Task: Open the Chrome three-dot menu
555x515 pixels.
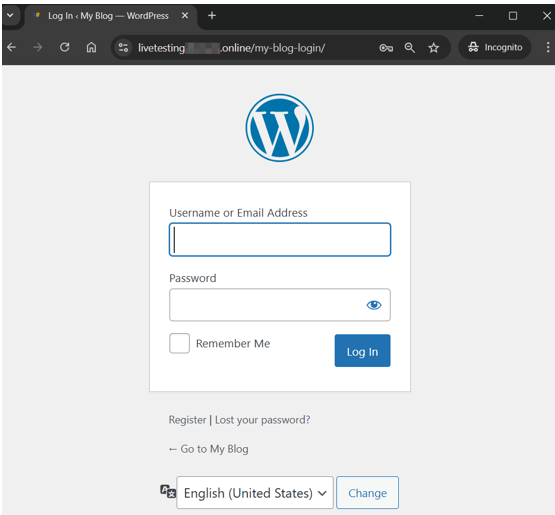Action: 548,47
